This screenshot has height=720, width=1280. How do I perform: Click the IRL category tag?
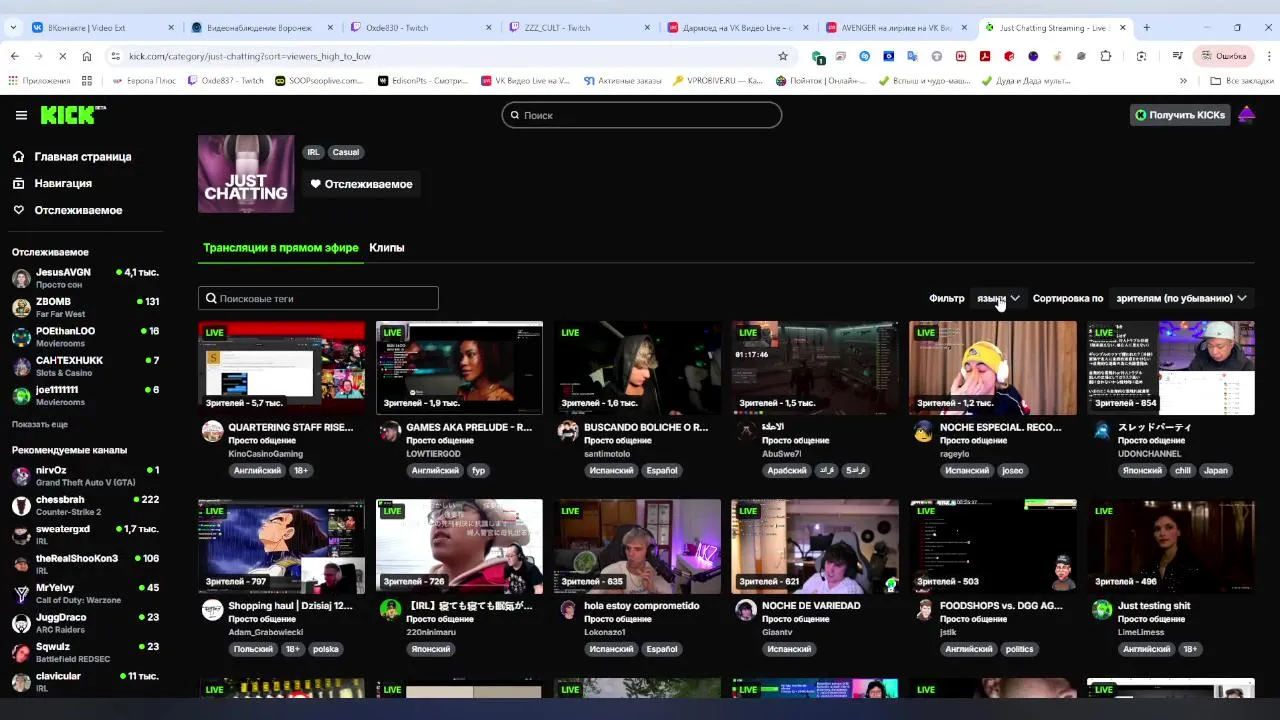click(x=313, y=152)
